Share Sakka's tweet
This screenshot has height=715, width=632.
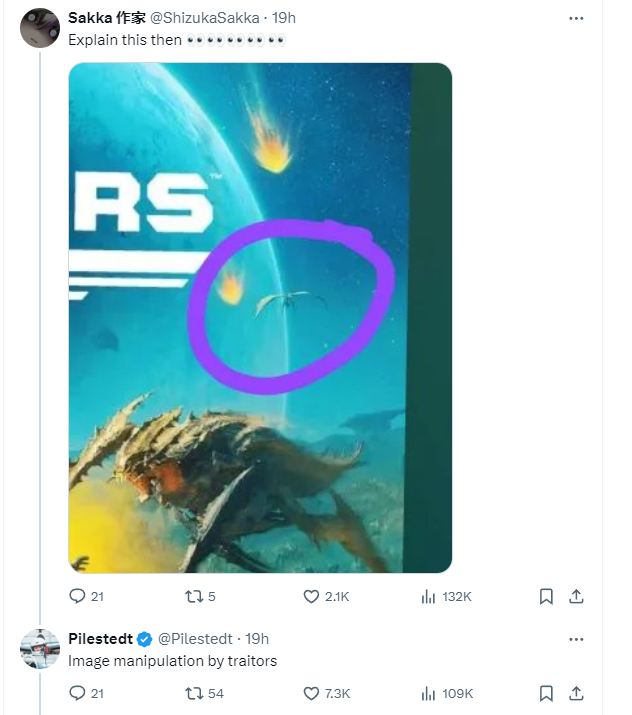tap(576, 596)
